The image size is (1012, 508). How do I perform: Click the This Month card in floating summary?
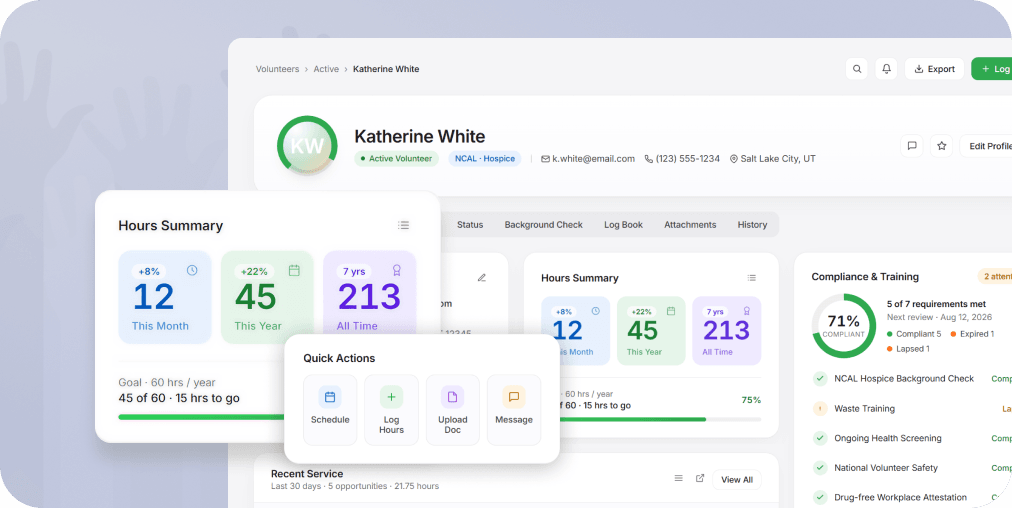[165, 297]
